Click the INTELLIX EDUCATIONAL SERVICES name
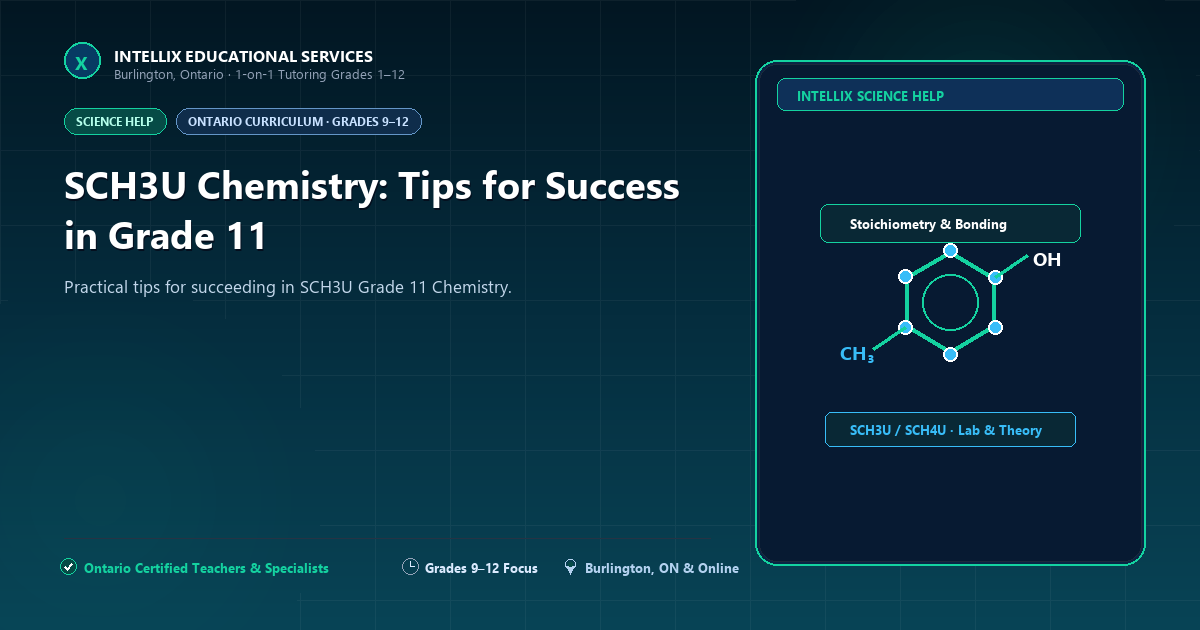The image size is (1200, 630). 243,57
